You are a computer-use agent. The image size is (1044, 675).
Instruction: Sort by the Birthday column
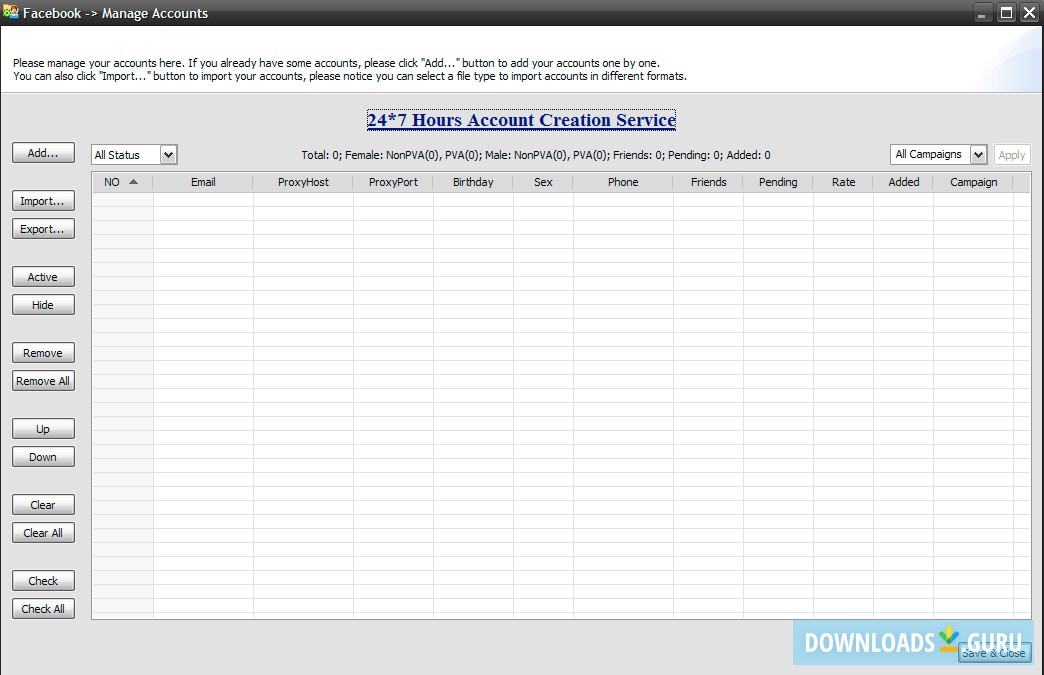pyautogui.click(x=473, y=182)
